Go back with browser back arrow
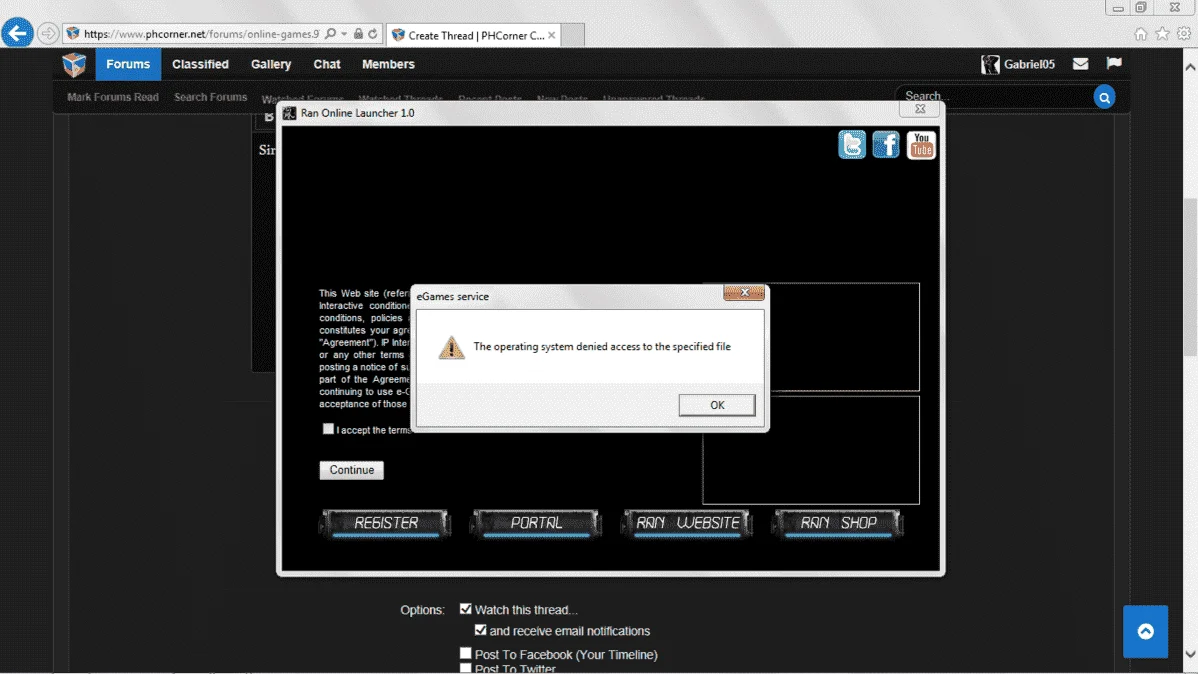1198x674 pixels. click(17, 34)
